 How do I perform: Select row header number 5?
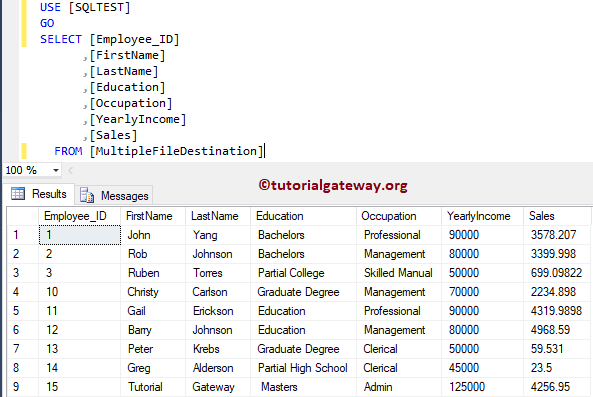23,311
